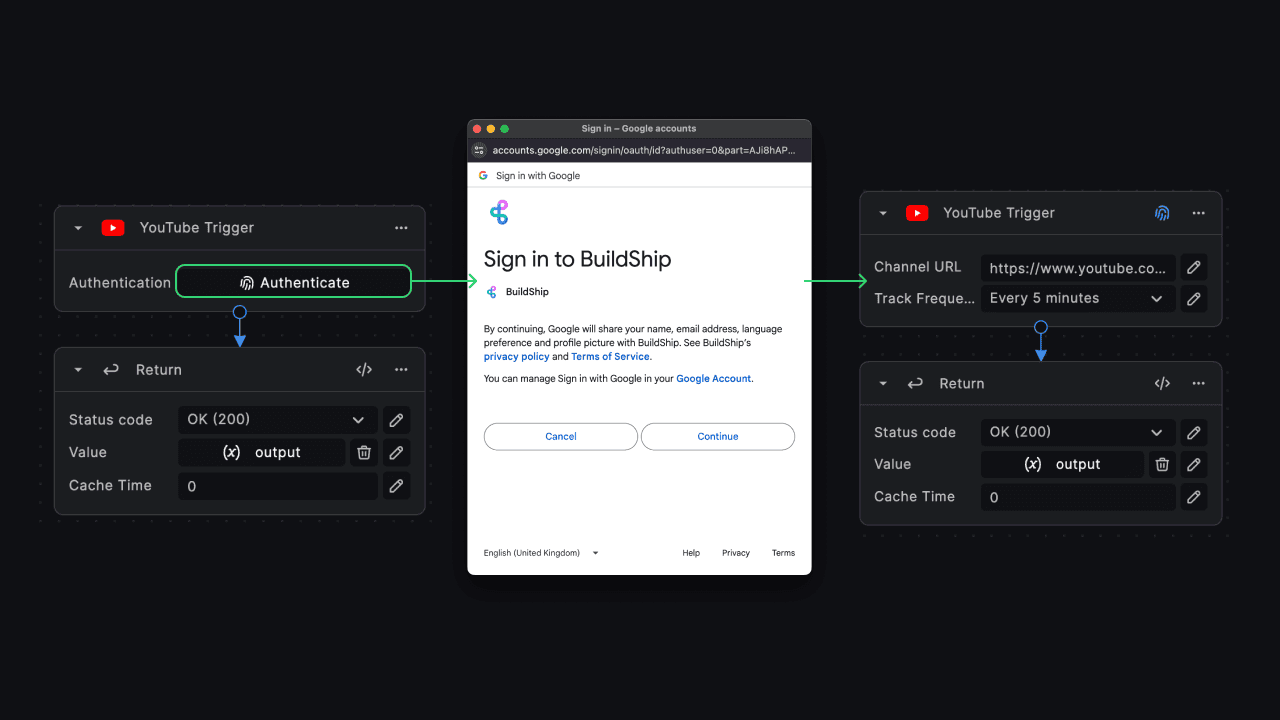The image size is (1280, 720).
Task: Click the left 'YouTube Trigger' node title
Action: (x=197, y=228)
